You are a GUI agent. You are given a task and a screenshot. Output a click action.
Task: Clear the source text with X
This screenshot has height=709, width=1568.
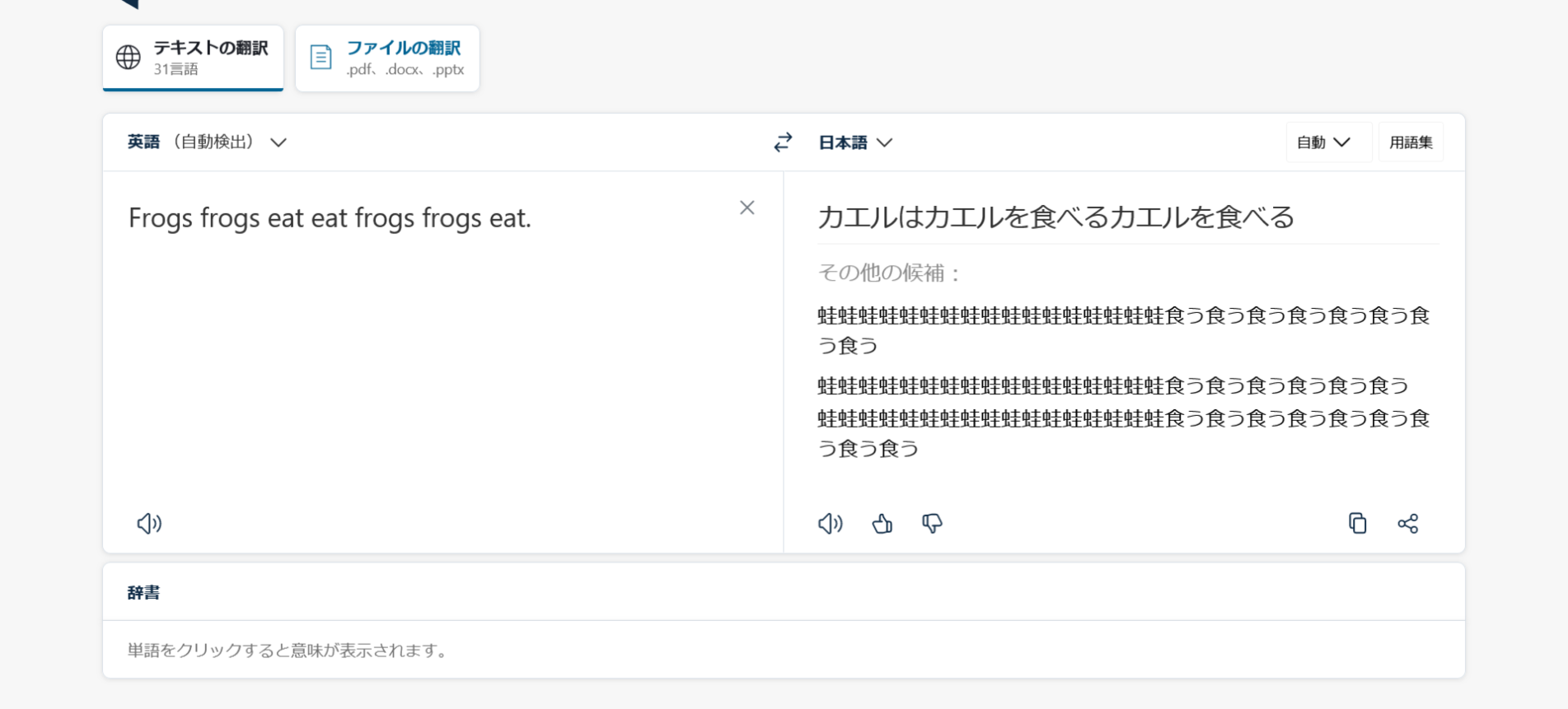coord(747,208)
